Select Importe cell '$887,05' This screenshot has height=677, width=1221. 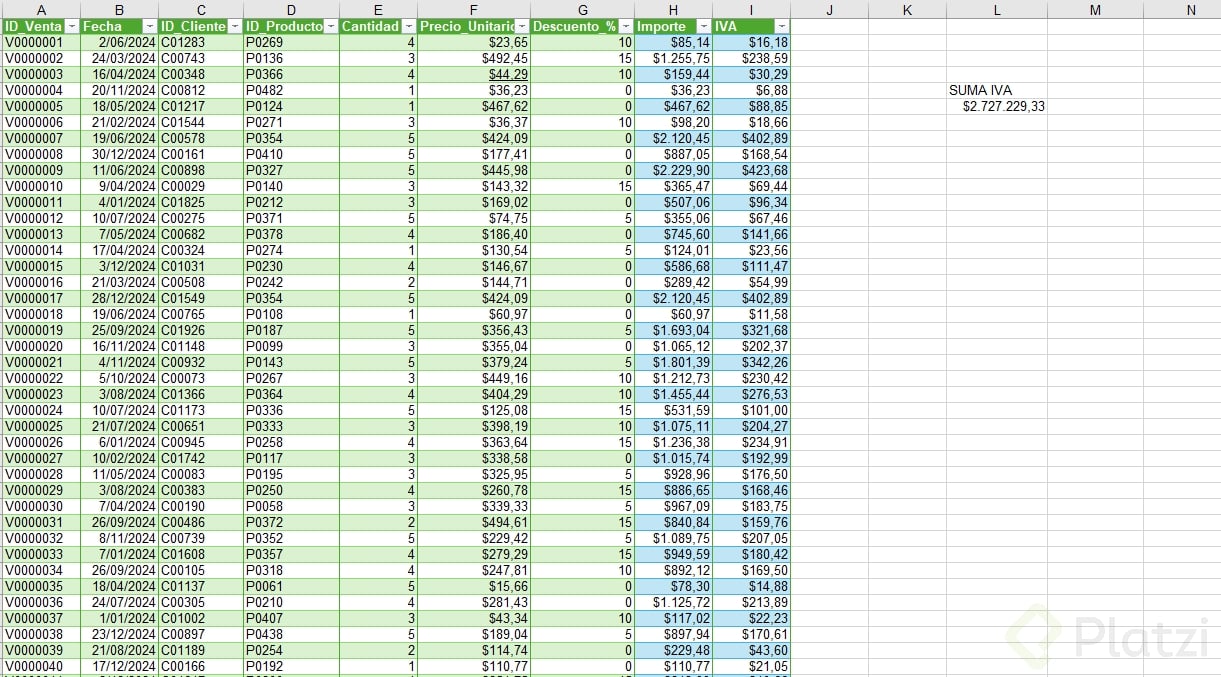pyautogui.click(x=673, y=154)
